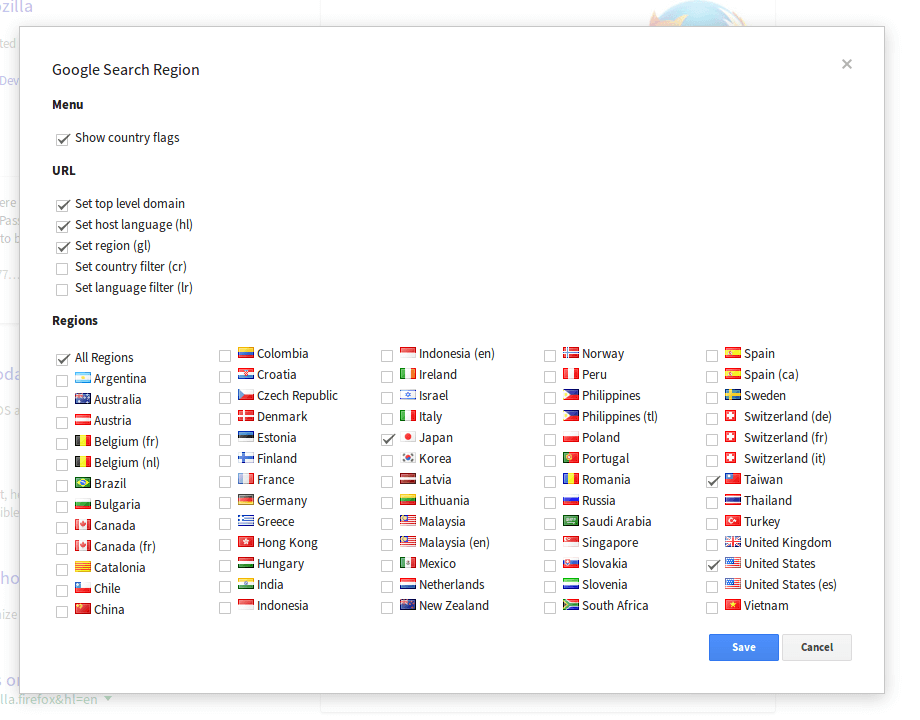920x720 pixels.
Task: Uncheck the Taiwan region checkbox
Action: 712,481
